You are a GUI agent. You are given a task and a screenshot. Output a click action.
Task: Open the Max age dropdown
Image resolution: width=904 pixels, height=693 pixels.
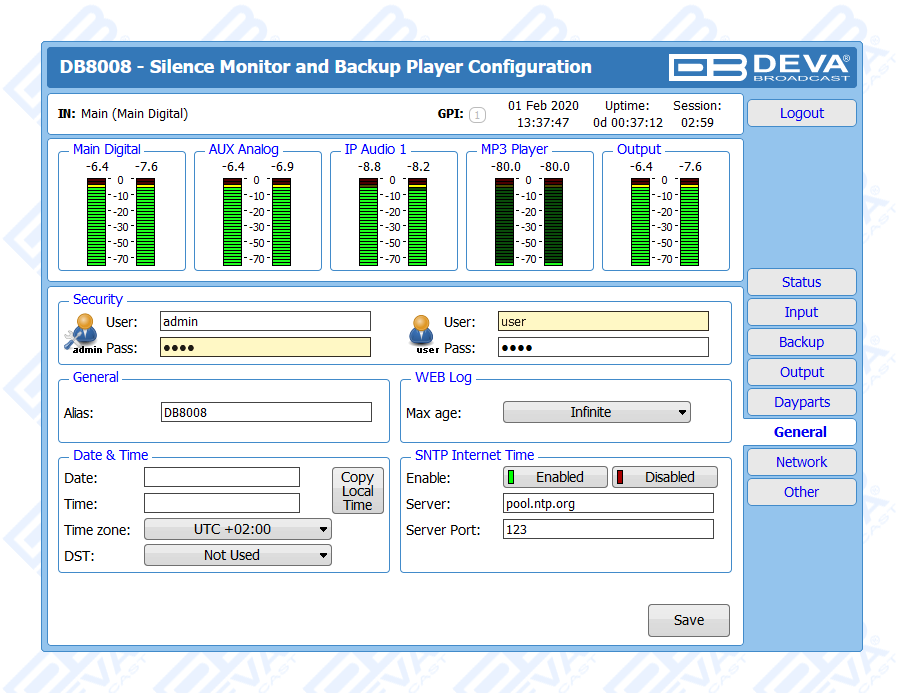(596, 412)
